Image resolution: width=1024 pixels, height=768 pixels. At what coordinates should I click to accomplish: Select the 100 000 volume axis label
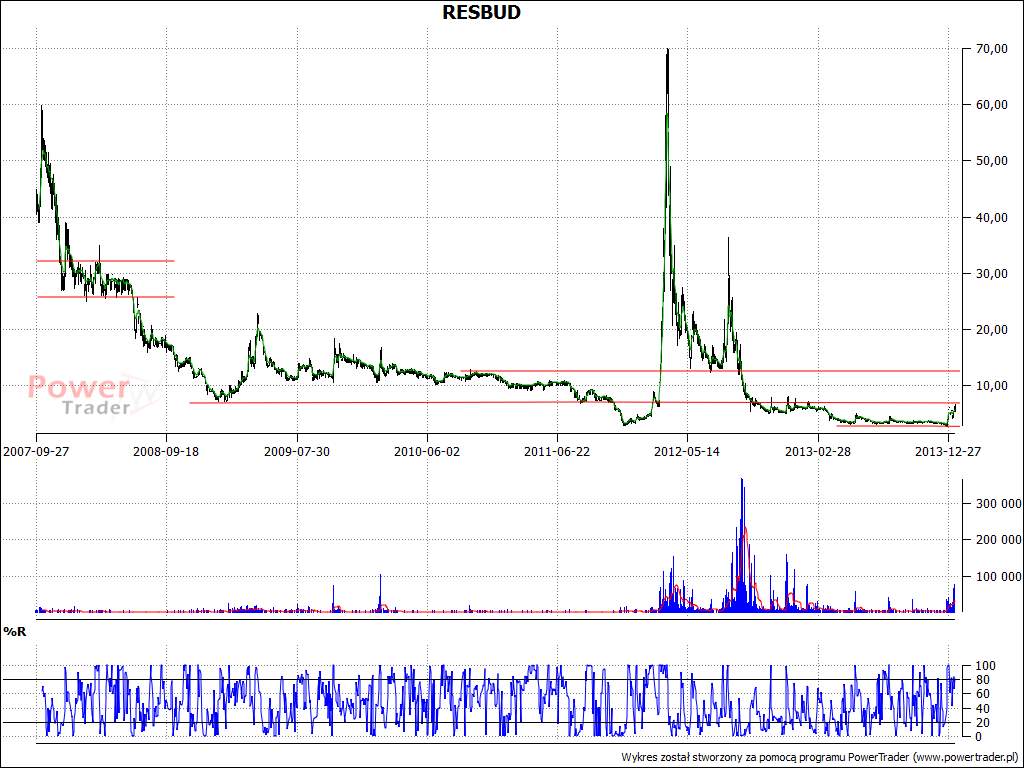(x=999, y=577)
